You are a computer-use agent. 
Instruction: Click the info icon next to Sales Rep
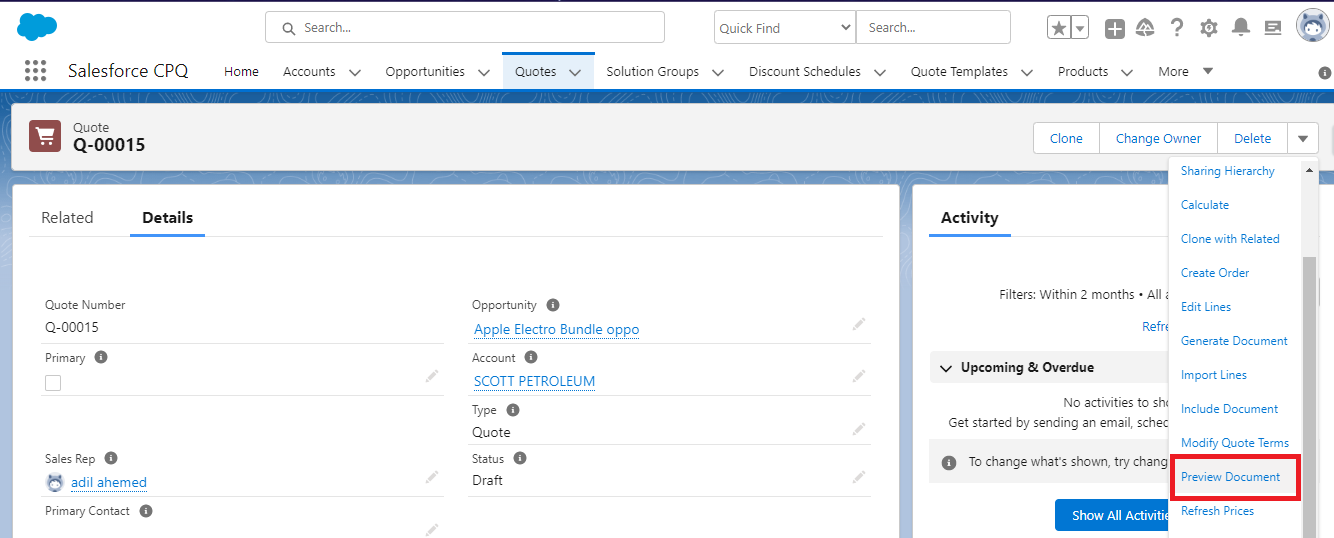pos(111,458)
